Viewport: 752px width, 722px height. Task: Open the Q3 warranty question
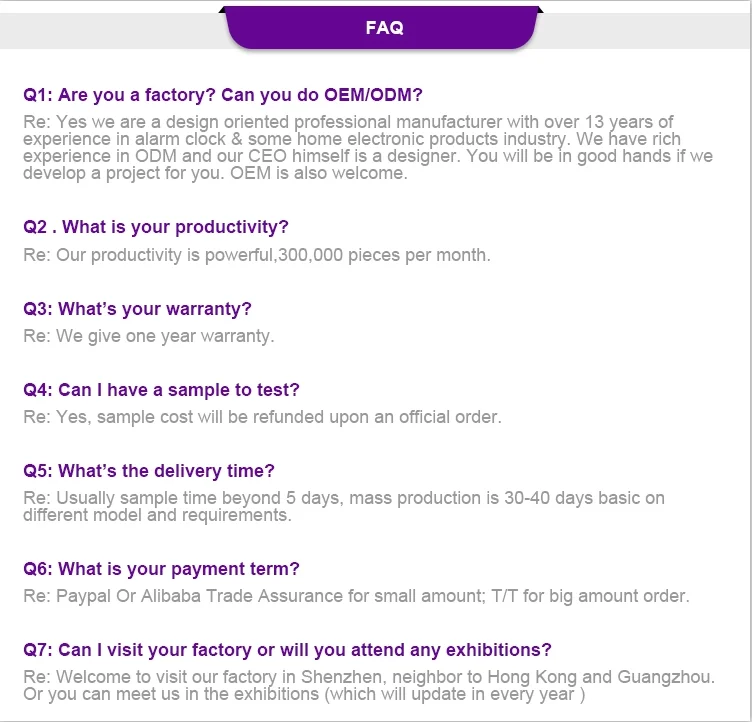(x=138, y=309)
